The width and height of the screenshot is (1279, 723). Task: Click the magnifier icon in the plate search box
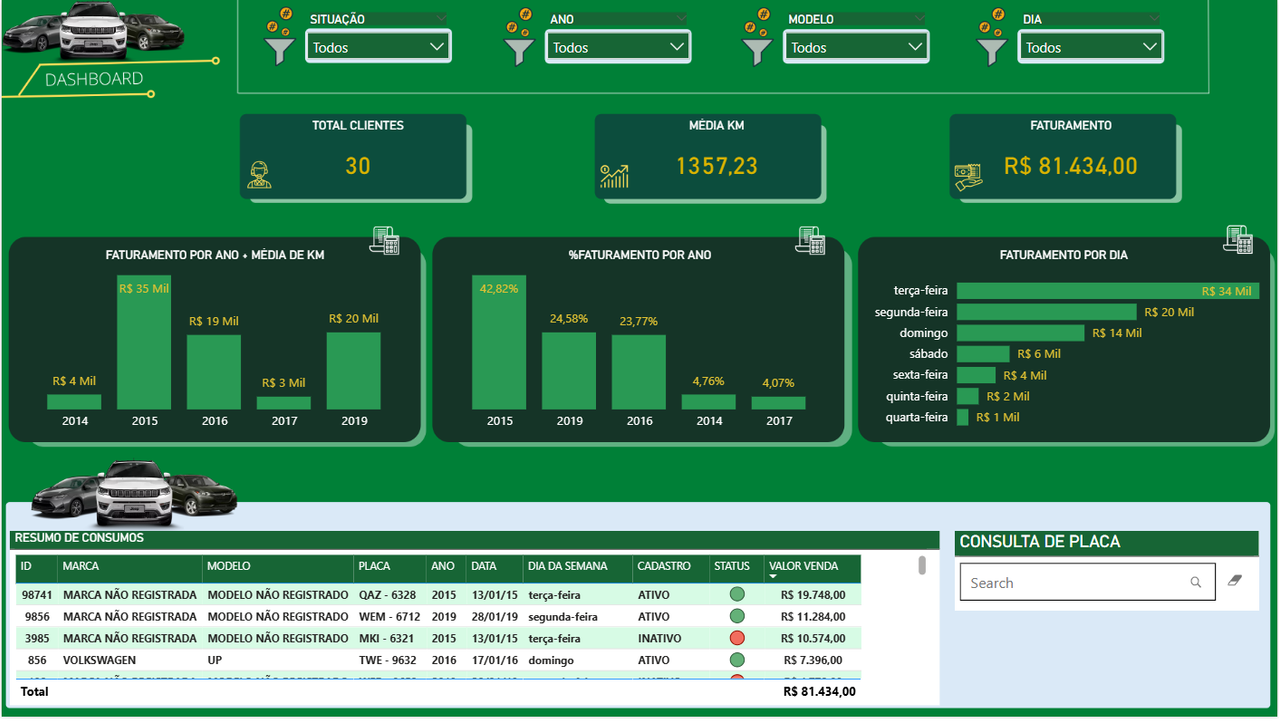tap(1196, 582)
